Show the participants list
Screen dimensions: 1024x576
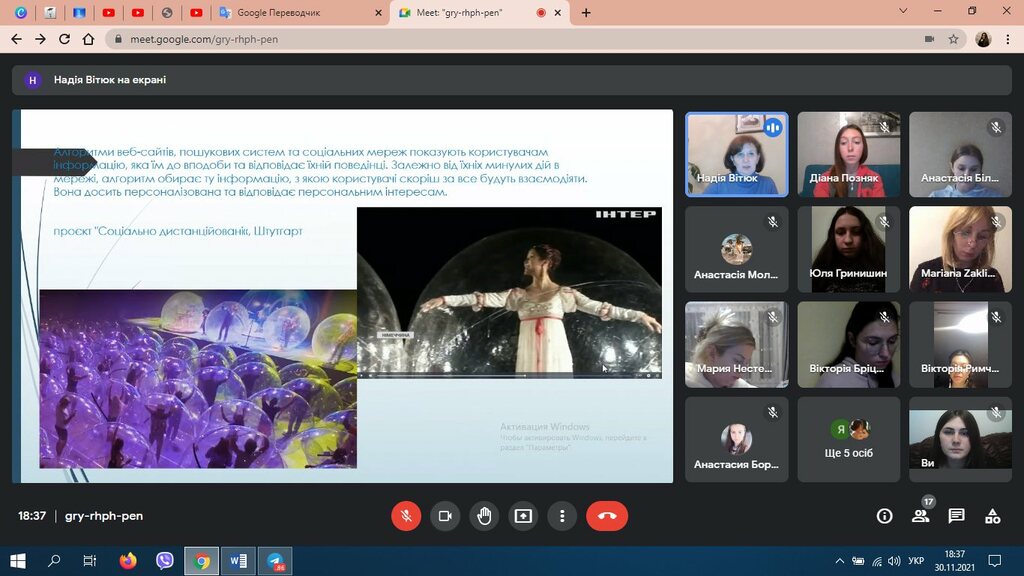(x=920, y=516)
